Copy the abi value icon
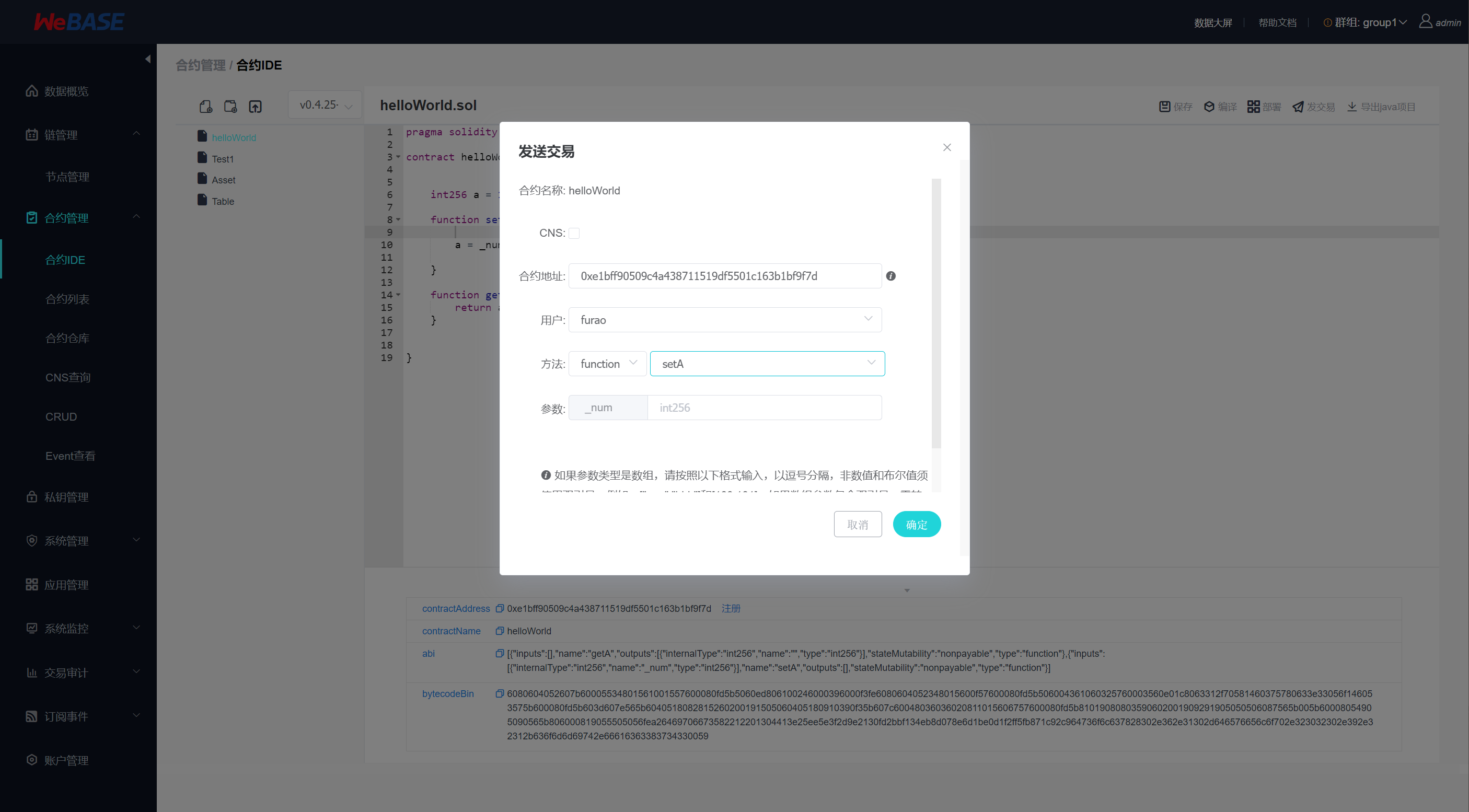This screenshot has width=1469, height=812. 500,654
